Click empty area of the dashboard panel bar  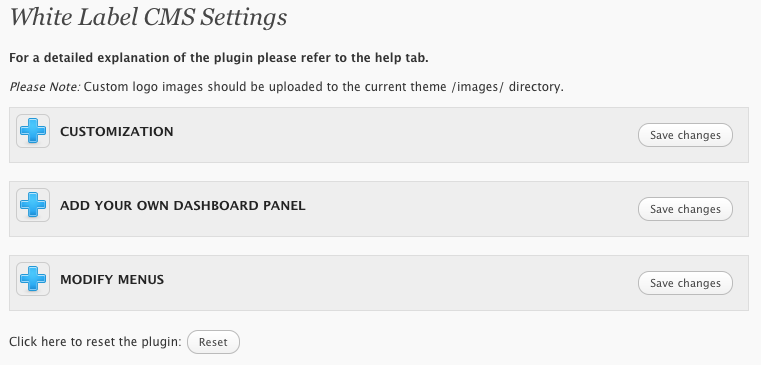pyautogui.click(x=466, y=209)
